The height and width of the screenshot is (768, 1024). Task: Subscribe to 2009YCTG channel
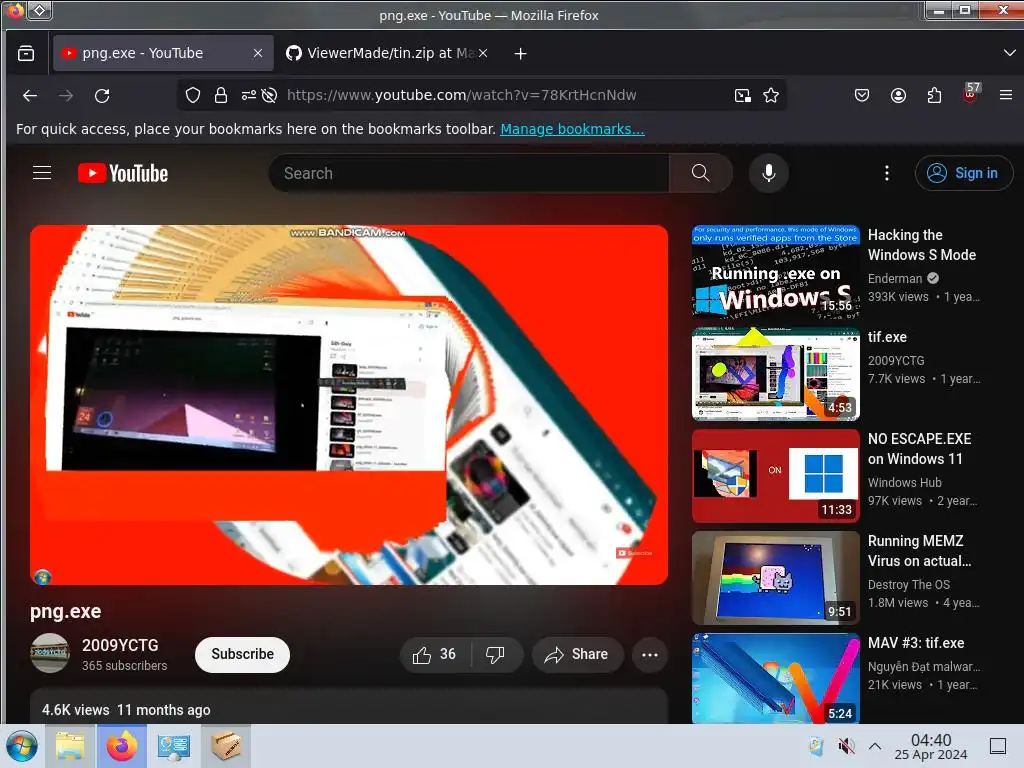point(242,654)
